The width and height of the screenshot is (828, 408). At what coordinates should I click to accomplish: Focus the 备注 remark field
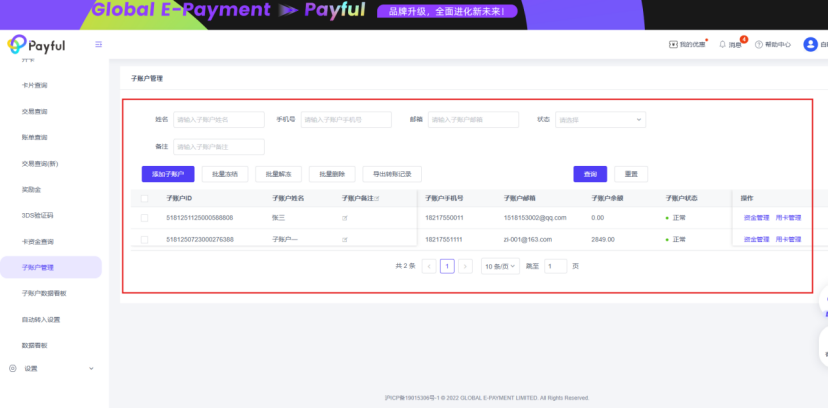[x=219, y=147]
